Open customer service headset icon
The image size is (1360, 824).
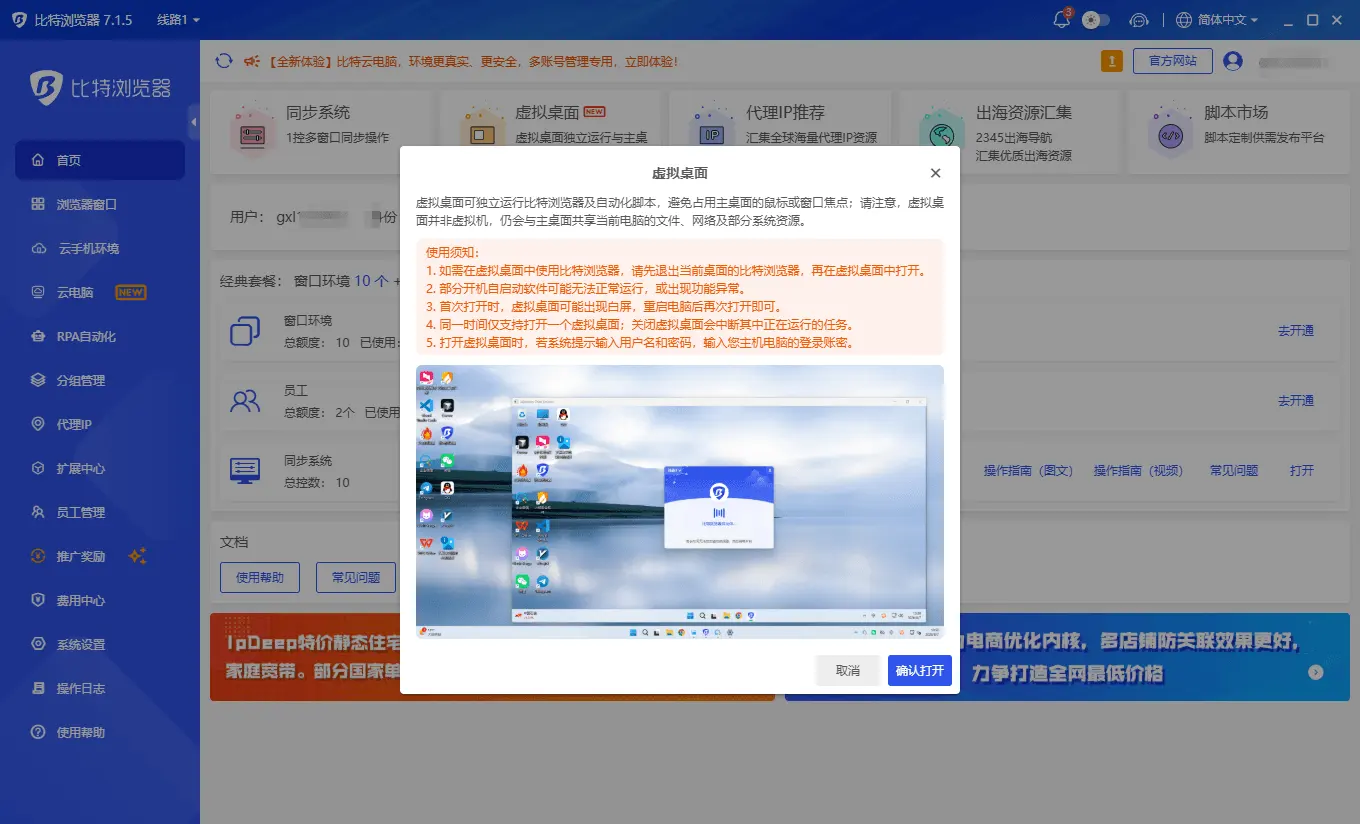pyautogui.click(x=1139, y=19)
